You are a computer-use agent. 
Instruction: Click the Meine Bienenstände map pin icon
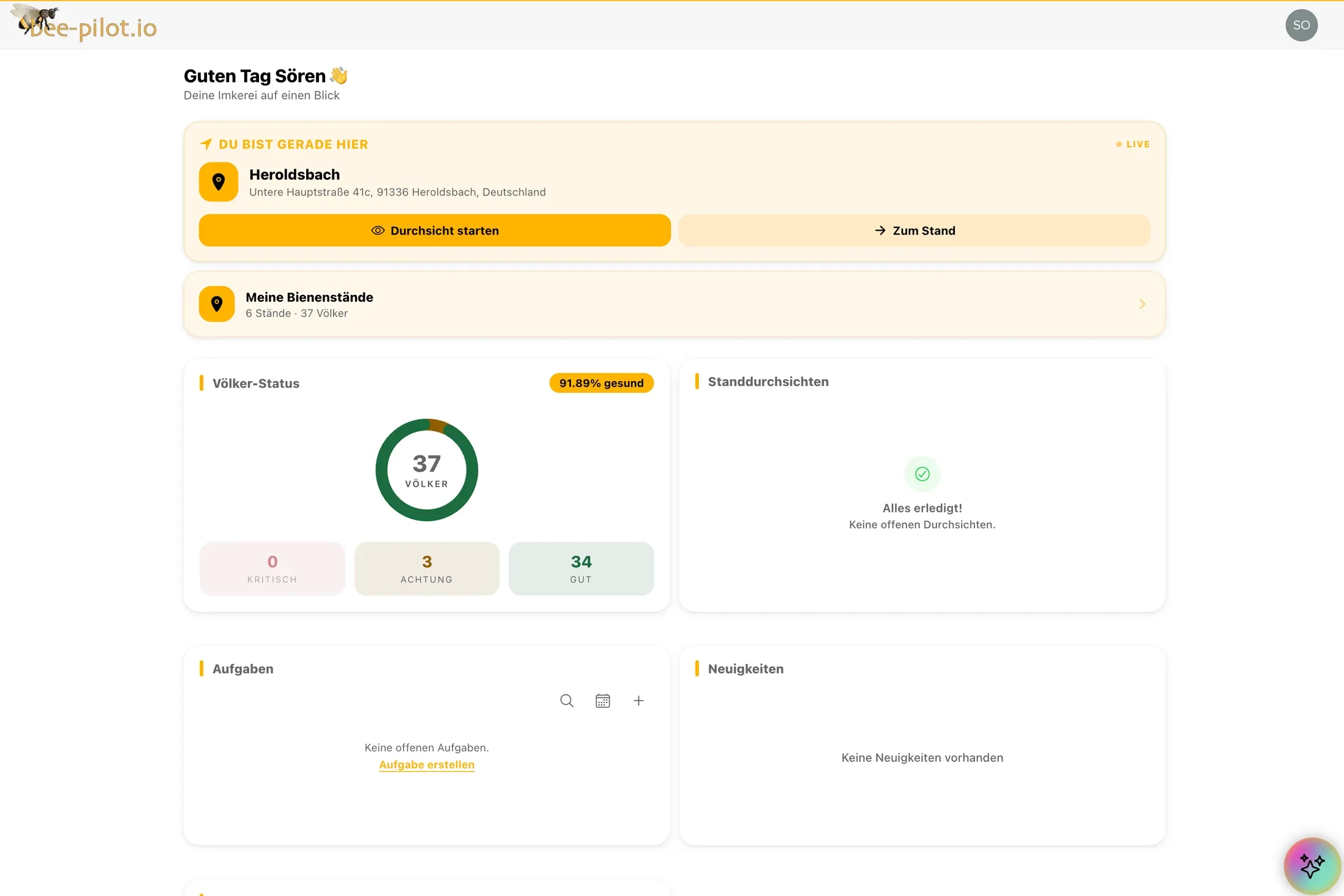coord(217,304)
